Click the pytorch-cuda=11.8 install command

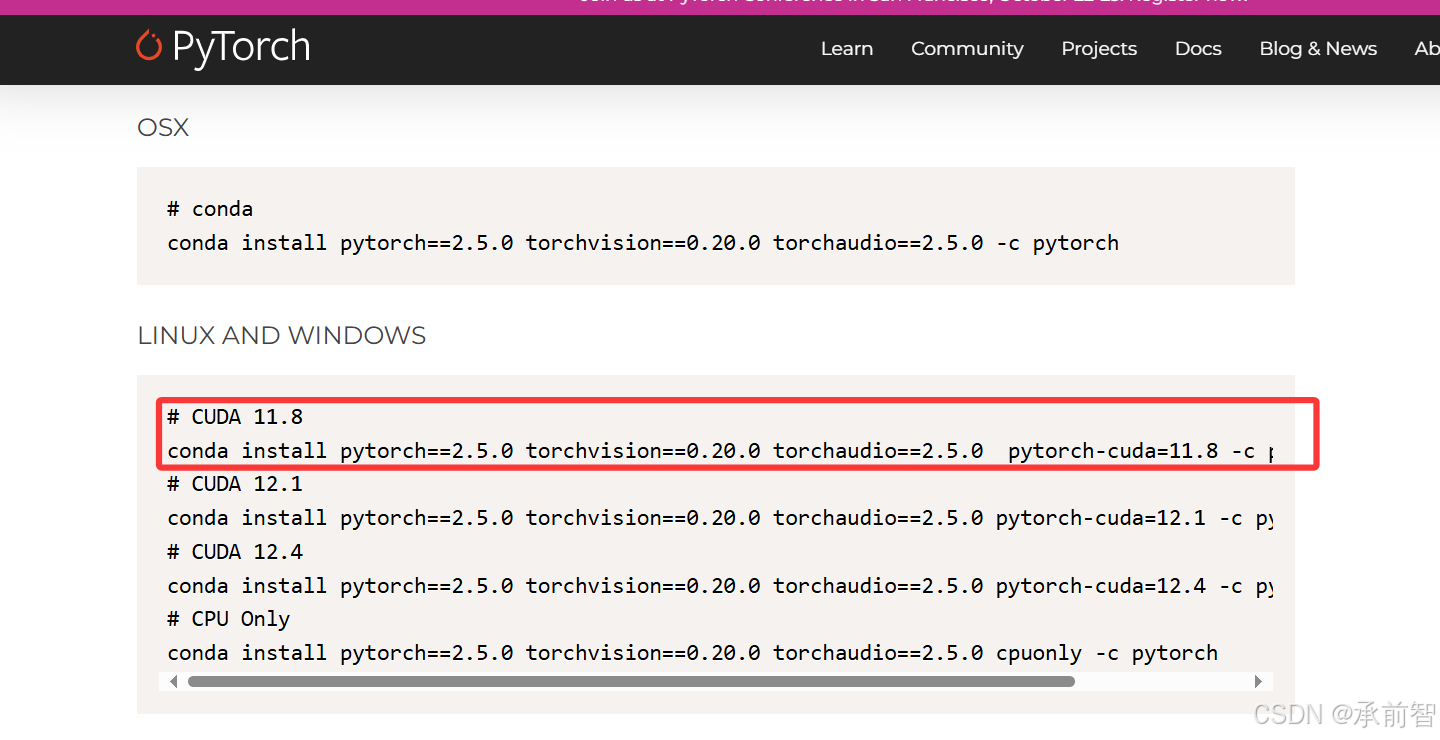[720, 451]
